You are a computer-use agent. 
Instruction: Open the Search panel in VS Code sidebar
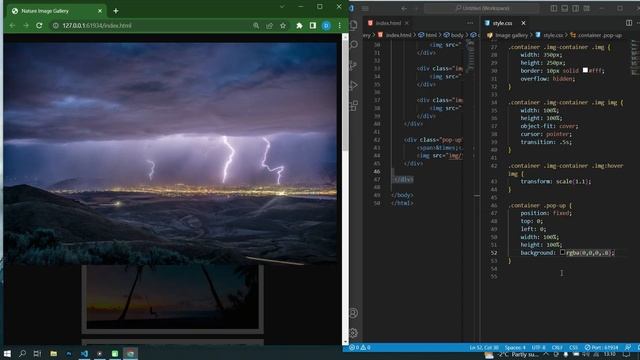click(354, 45)
